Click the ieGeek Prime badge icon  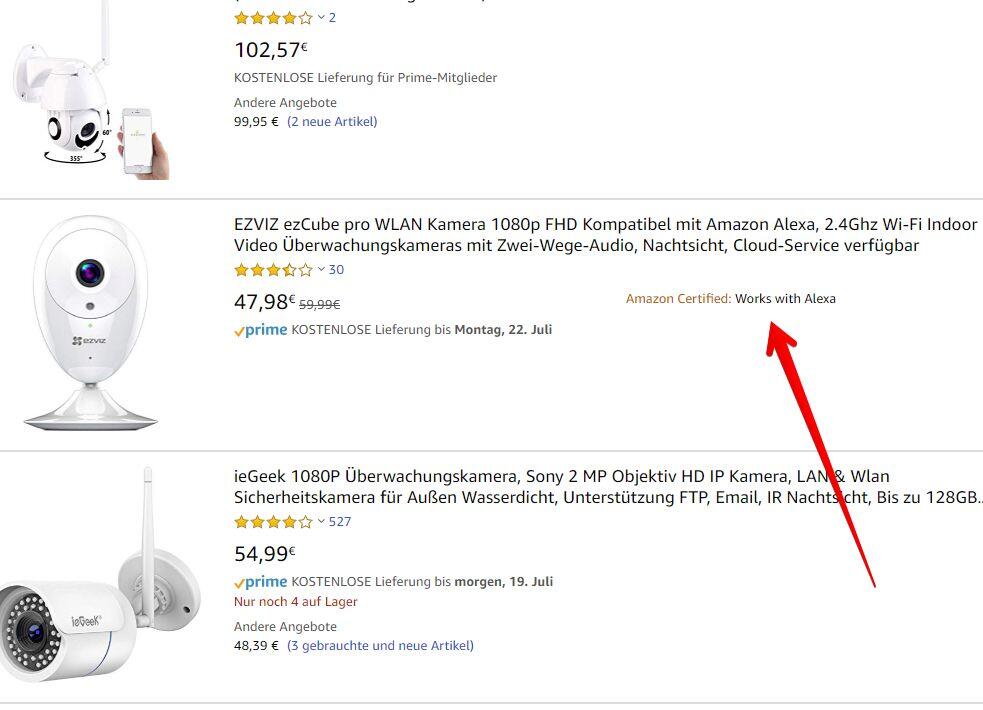coord(261,582)
